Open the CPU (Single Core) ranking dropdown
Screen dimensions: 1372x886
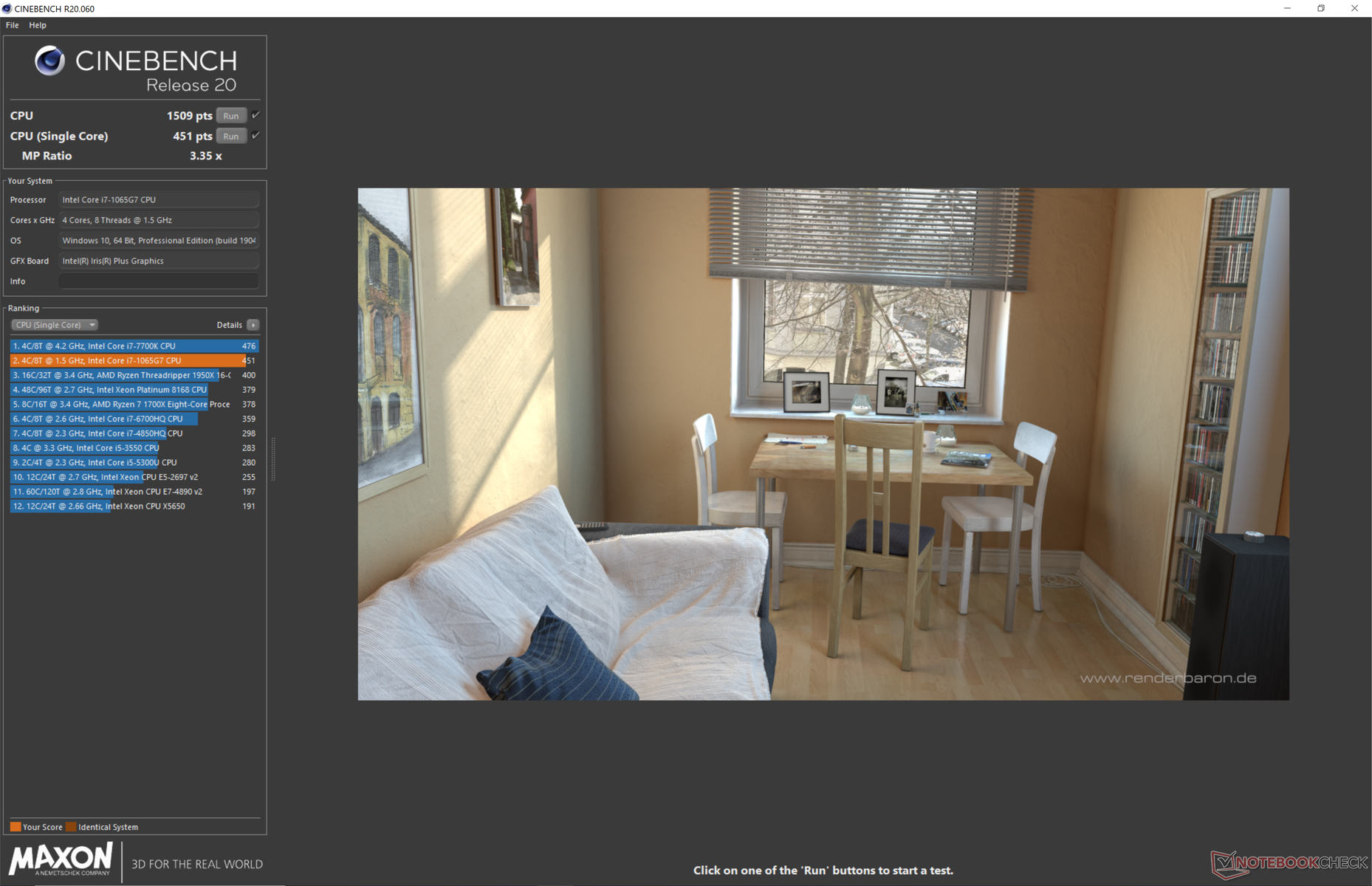tap(55, 325)
